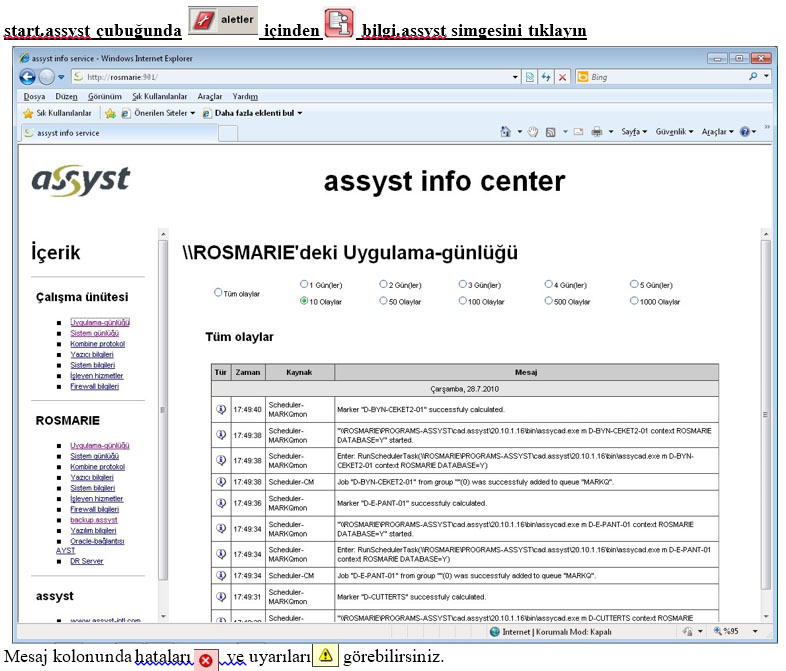
Task: Click the browser Forward arrow button
Action: point(46,77)
